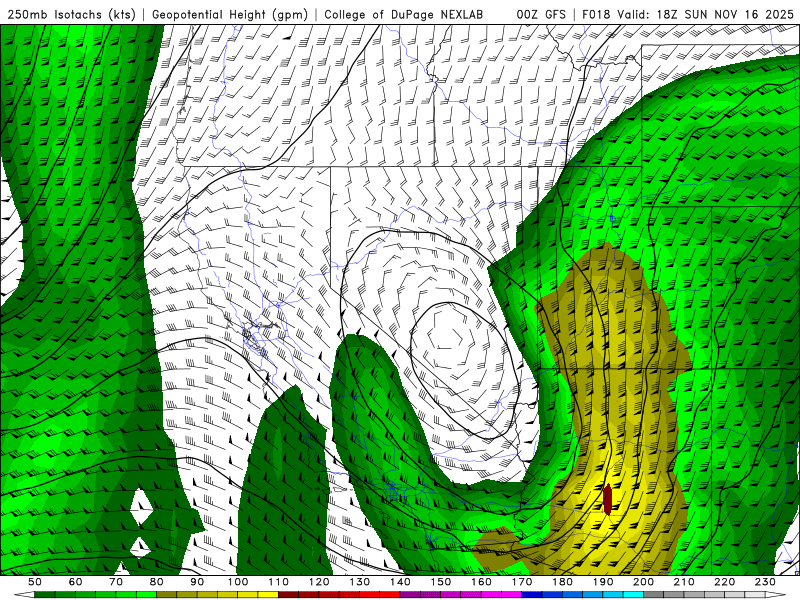Pick the darkest green swatch right of 50

point(45,595)
